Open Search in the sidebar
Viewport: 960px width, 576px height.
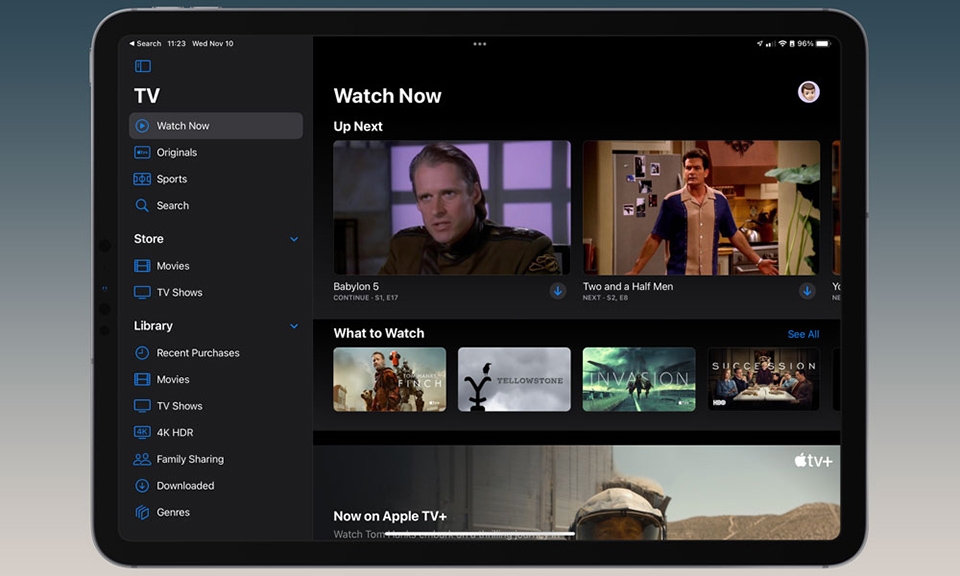click(x=216, y=206)
